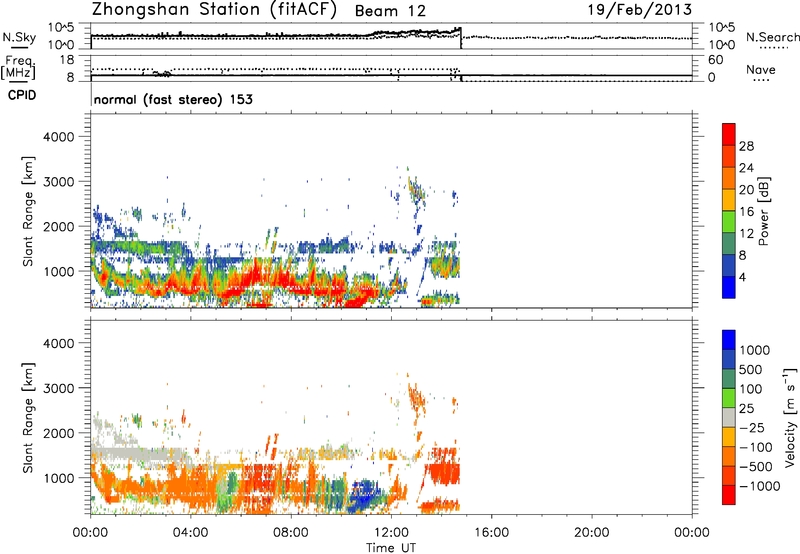Image resolution: width=800 pixels, height=554 pixels.
Task: Click the "16" Power colorbar label
Action: click(746, 212)
